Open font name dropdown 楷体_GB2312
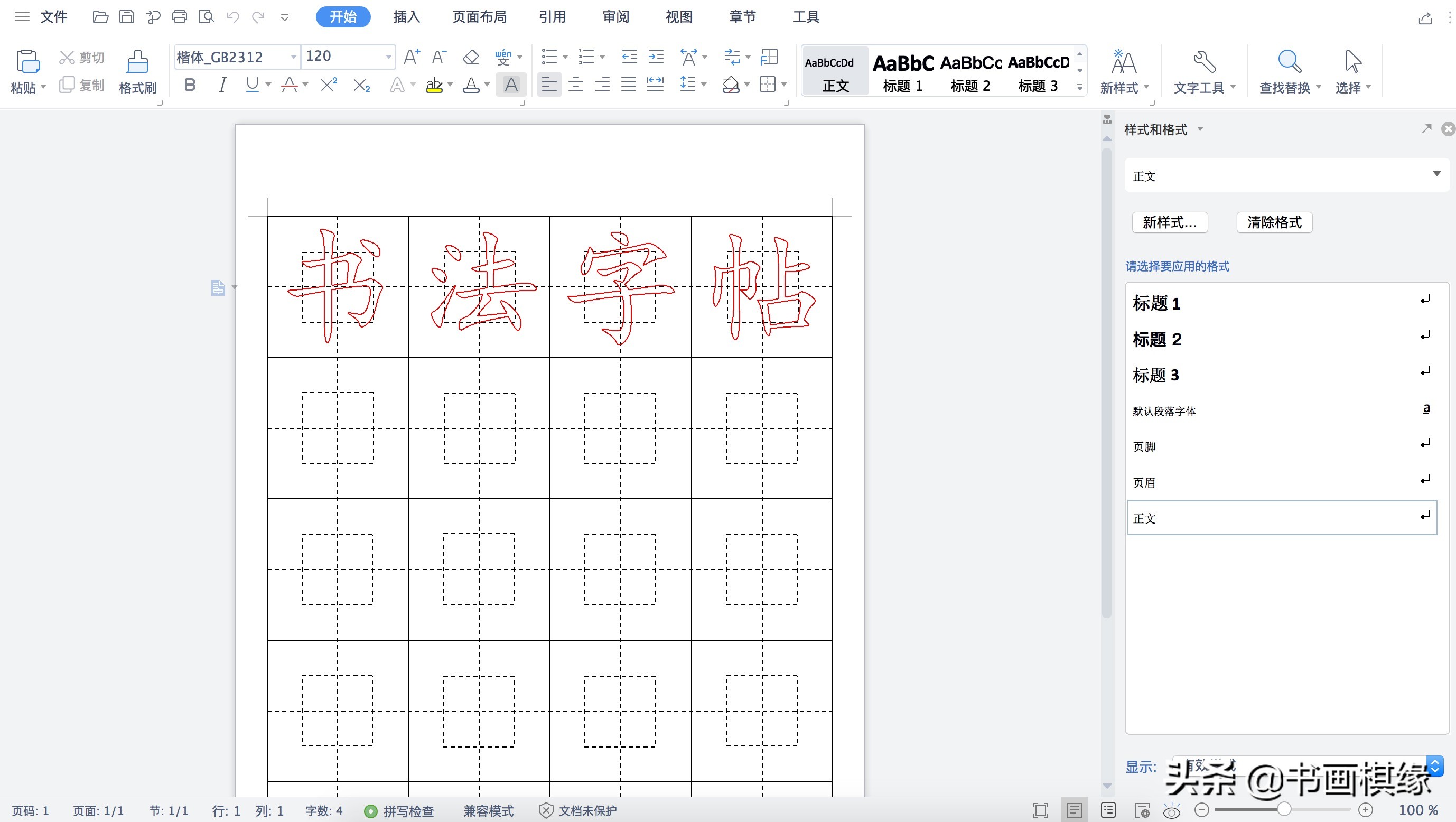The width and height of the screenshot is (1456, 822). point(293,57)
